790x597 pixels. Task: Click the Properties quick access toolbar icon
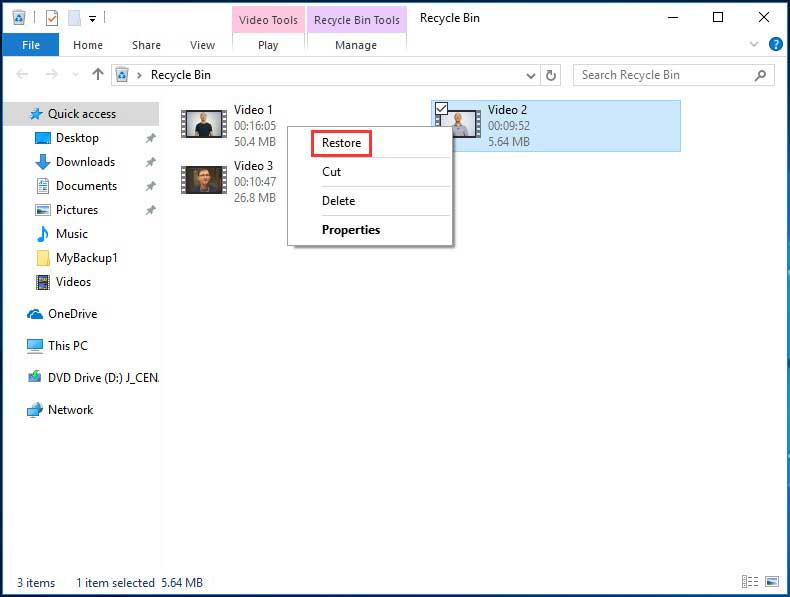point(51,18)
